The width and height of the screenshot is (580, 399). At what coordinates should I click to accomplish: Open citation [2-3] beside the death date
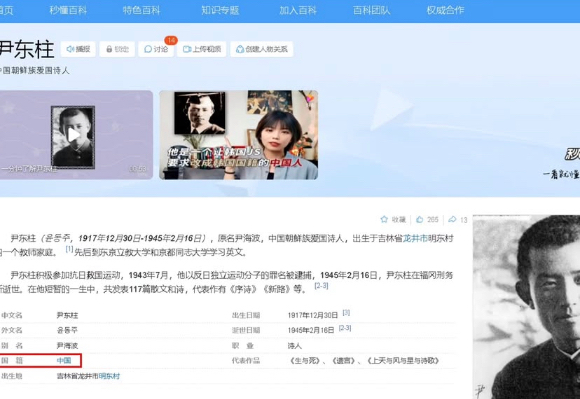pos(345,328)
